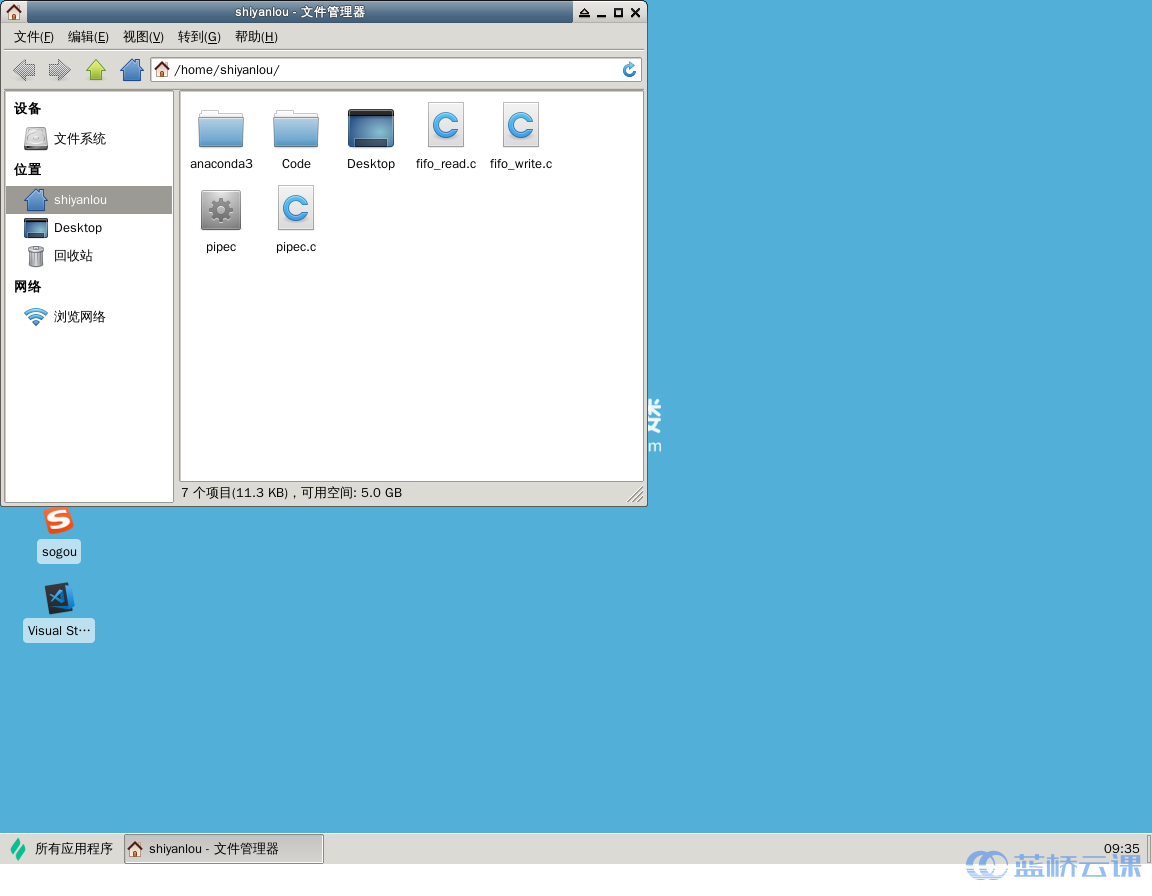Click the forward navigation arrow
The height and width of the screenshot is (896, 1152).
point(58,69)
